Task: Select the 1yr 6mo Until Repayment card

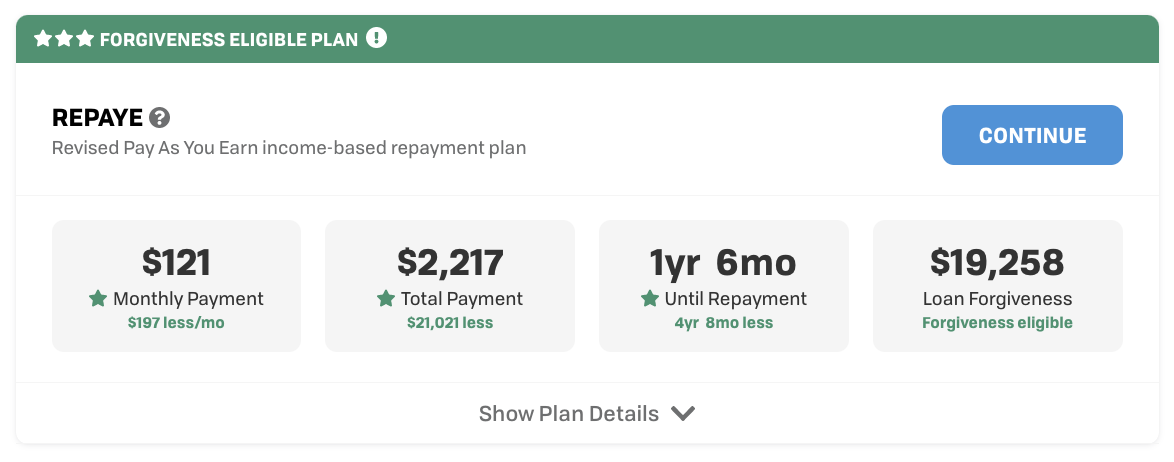Action: click(723, 285)
